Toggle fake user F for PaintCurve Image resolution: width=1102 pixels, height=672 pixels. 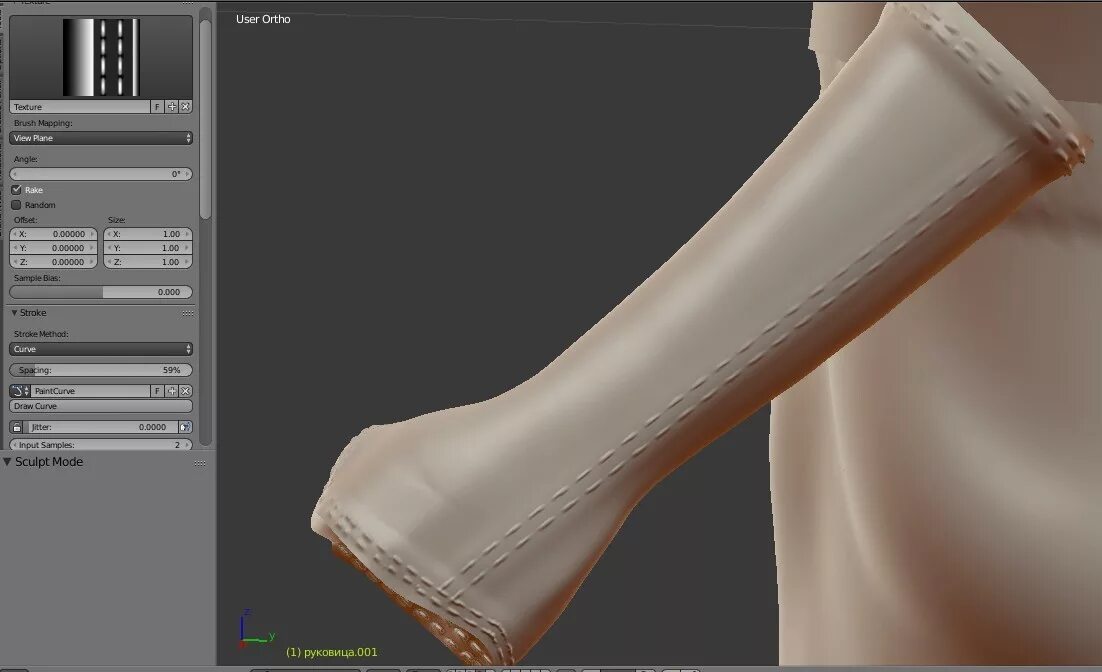157,391
